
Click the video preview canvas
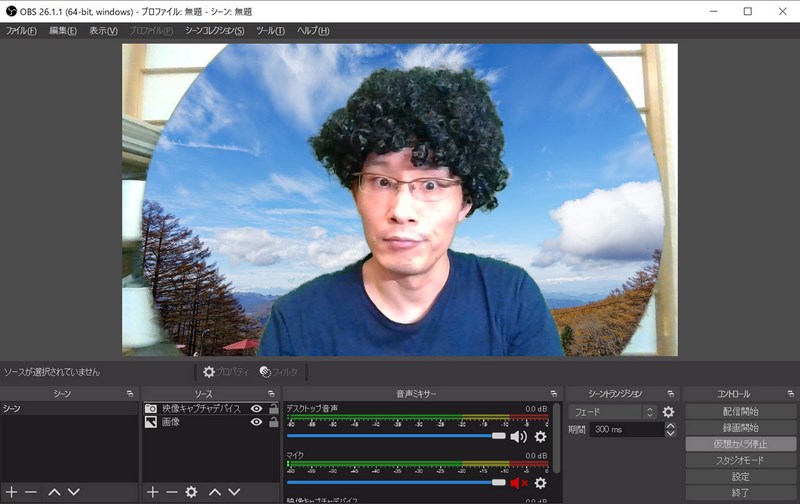coord(399,199)
